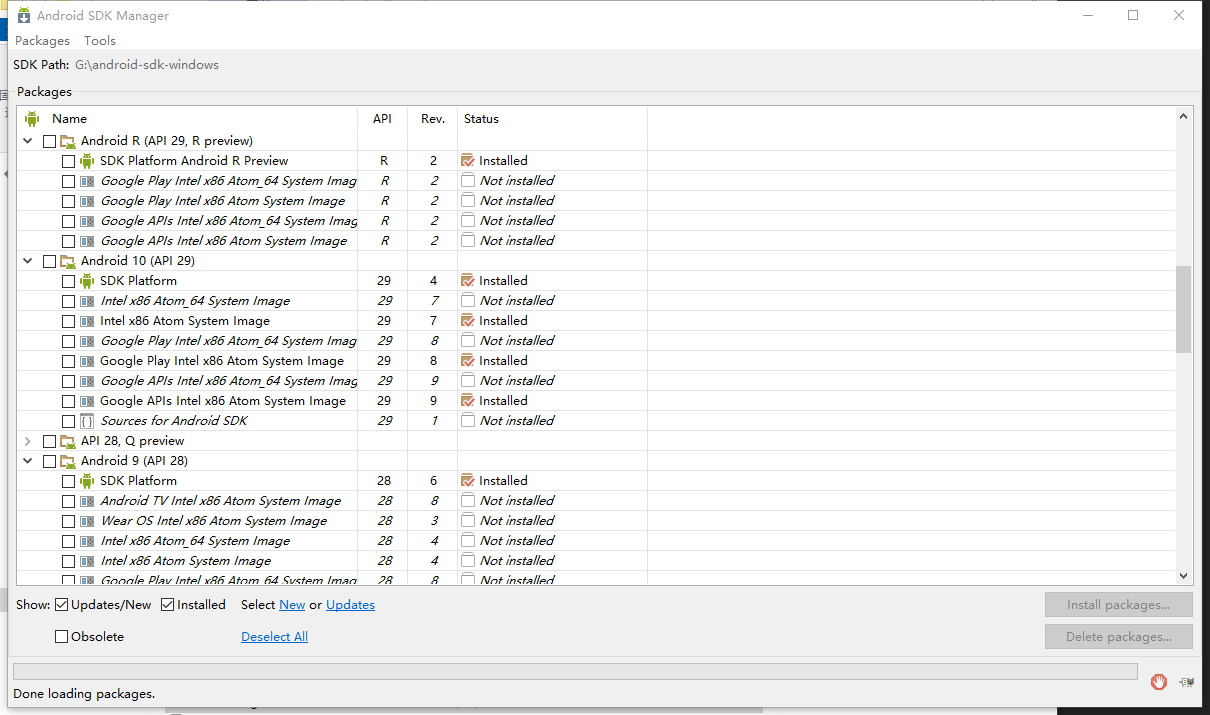Select the Google APIs Intel x86 Atom System Image 29 row

click(x=597, y=401)
